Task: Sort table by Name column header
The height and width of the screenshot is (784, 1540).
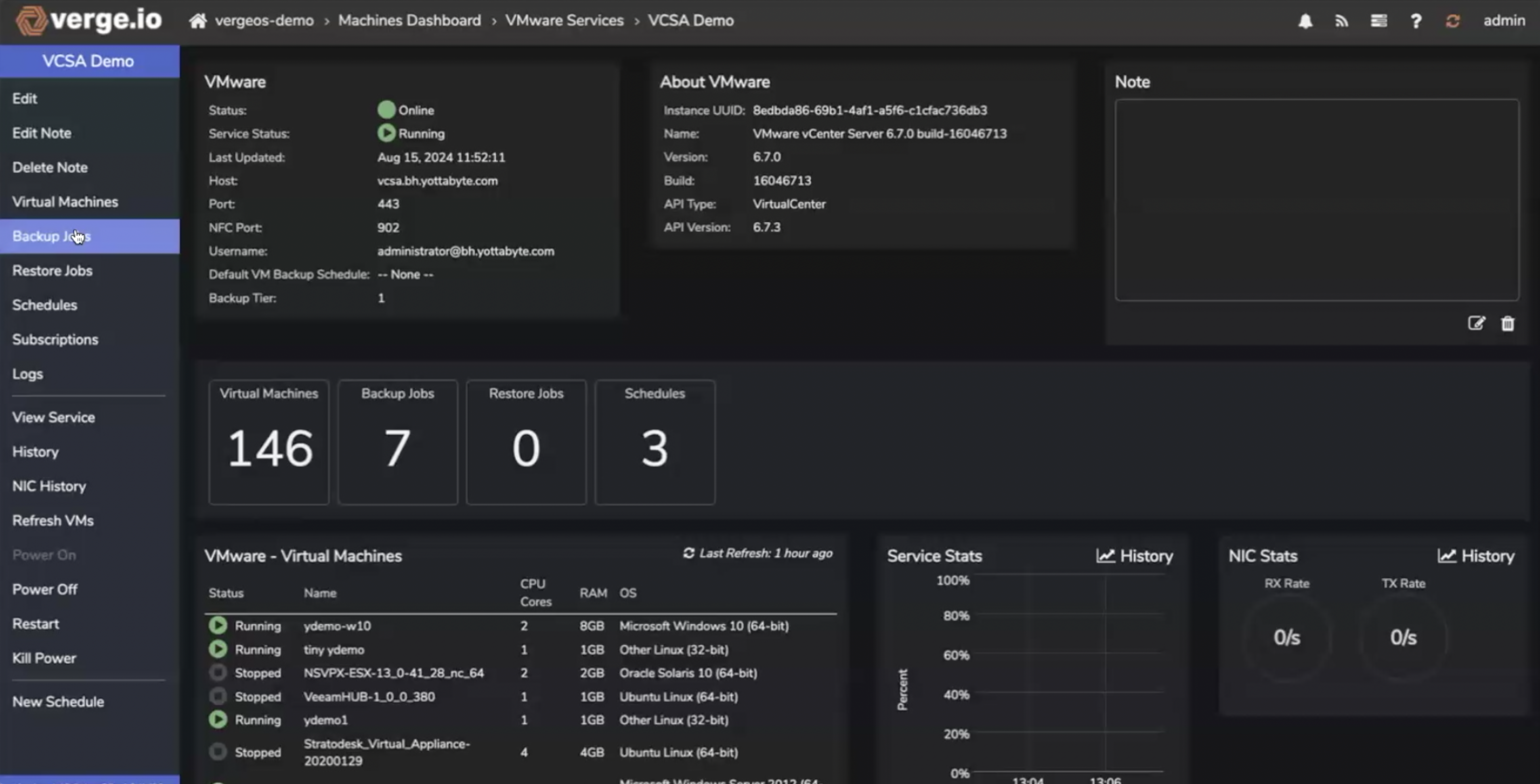Action: [320, 593]
